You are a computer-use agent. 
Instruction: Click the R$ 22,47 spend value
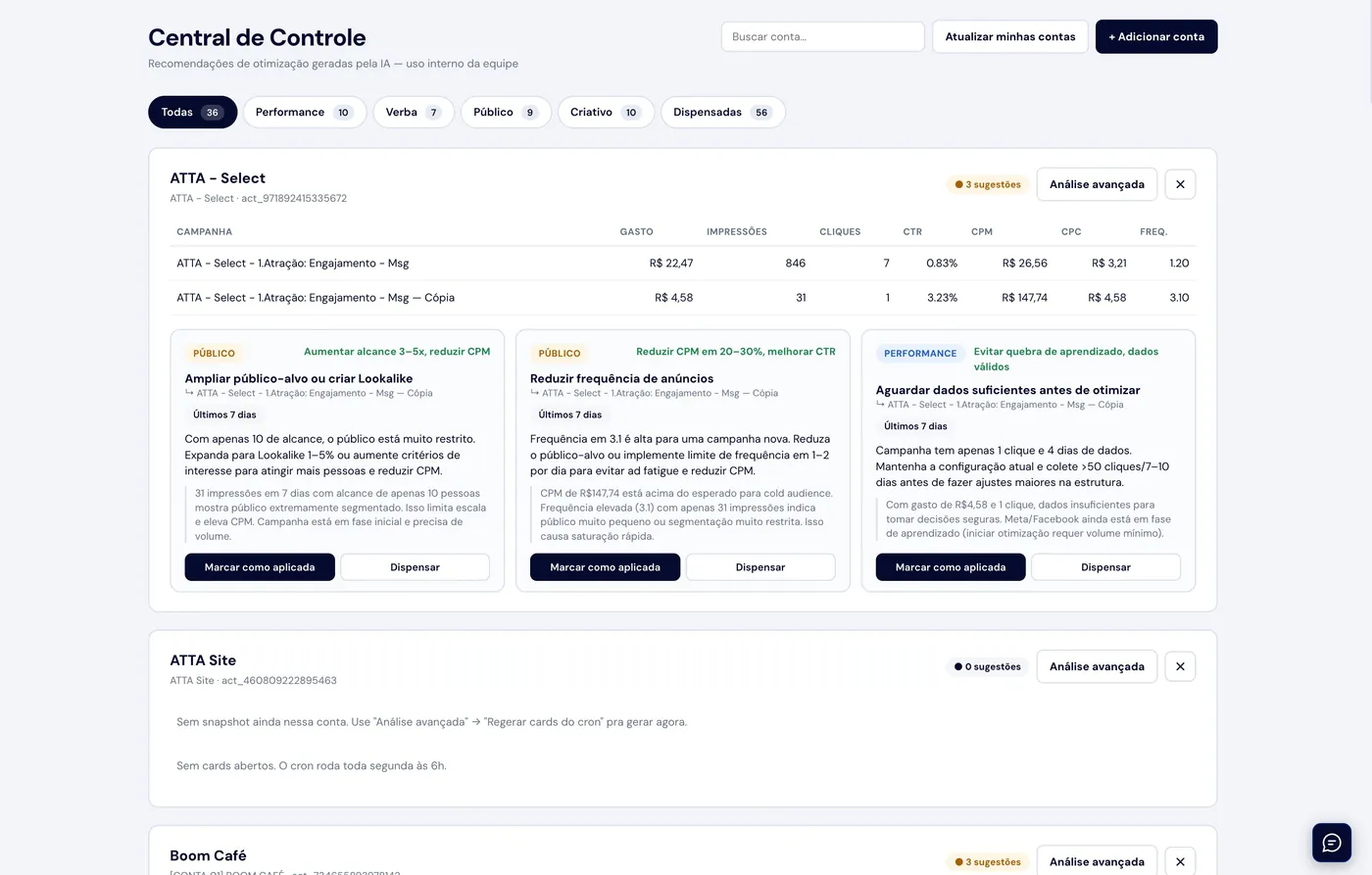[671, 264]
